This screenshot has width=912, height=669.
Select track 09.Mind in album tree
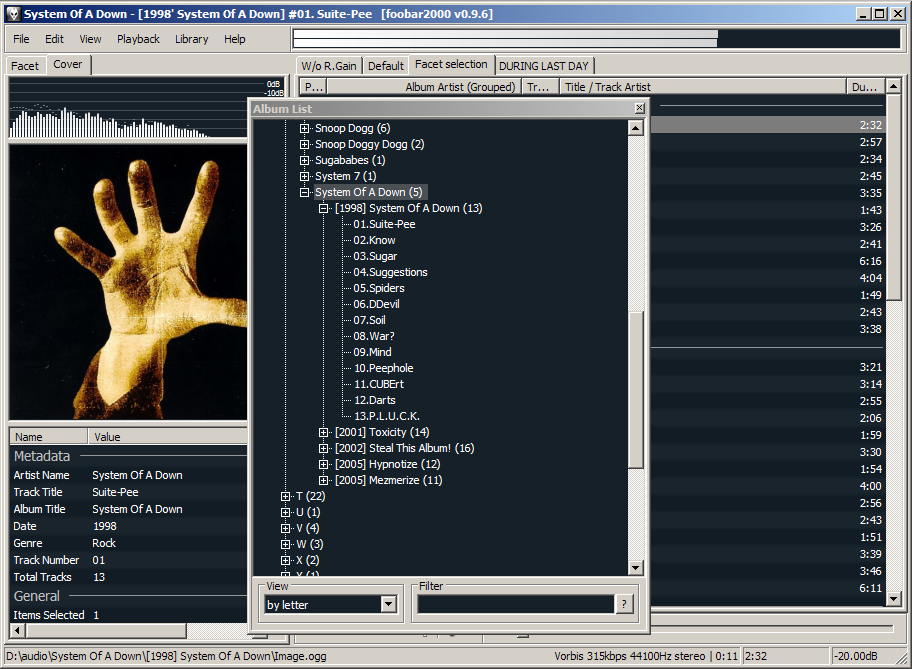(372, 352)
